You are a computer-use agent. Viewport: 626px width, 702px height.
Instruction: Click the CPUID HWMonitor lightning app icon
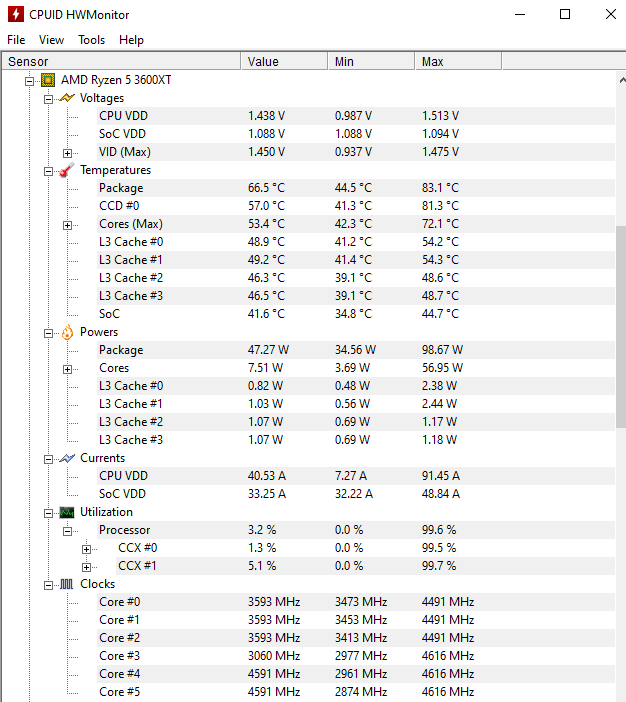click(16, 14)
